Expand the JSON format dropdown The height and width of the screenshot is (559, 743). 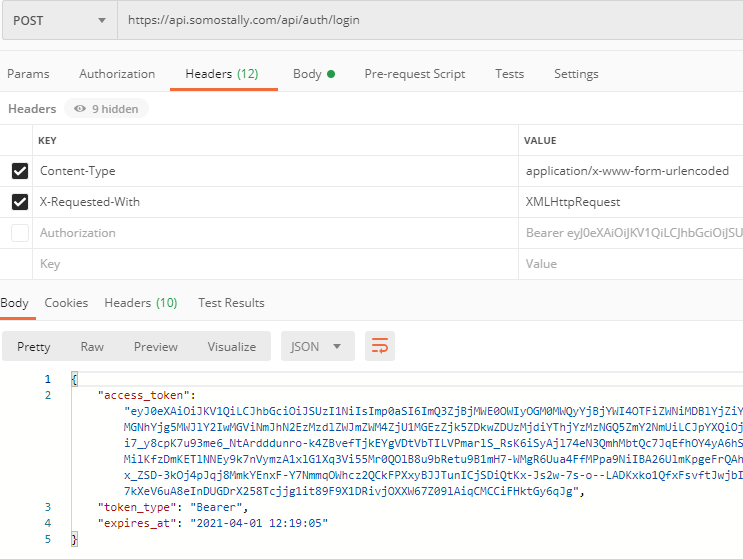[317, 347]
